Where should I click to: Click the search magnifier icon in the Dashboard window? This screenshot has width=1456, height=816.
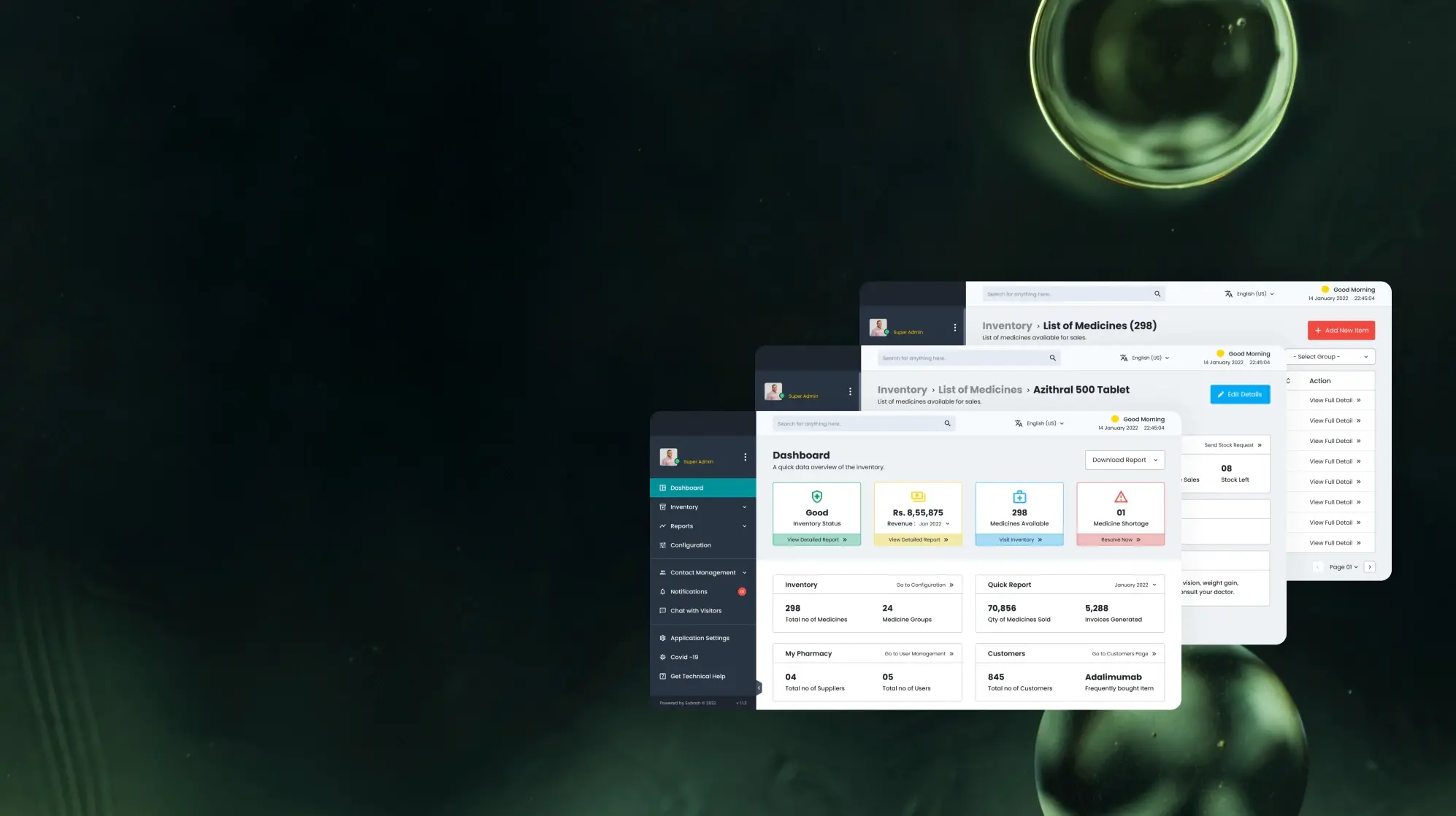click(x=947, y=423)
